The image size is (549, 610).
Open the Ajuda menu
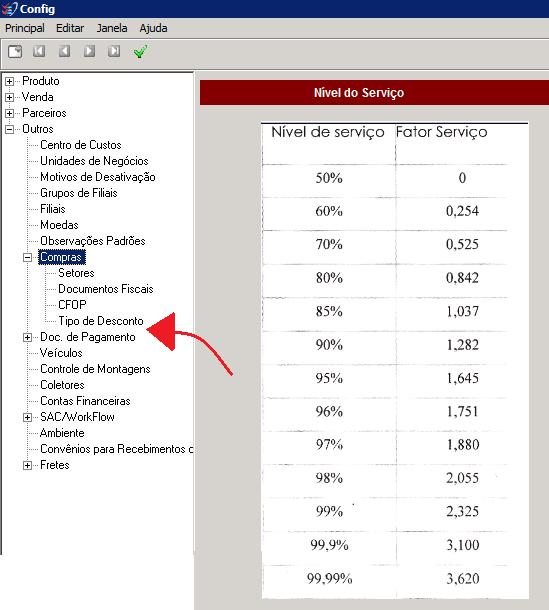coord(153,28)
